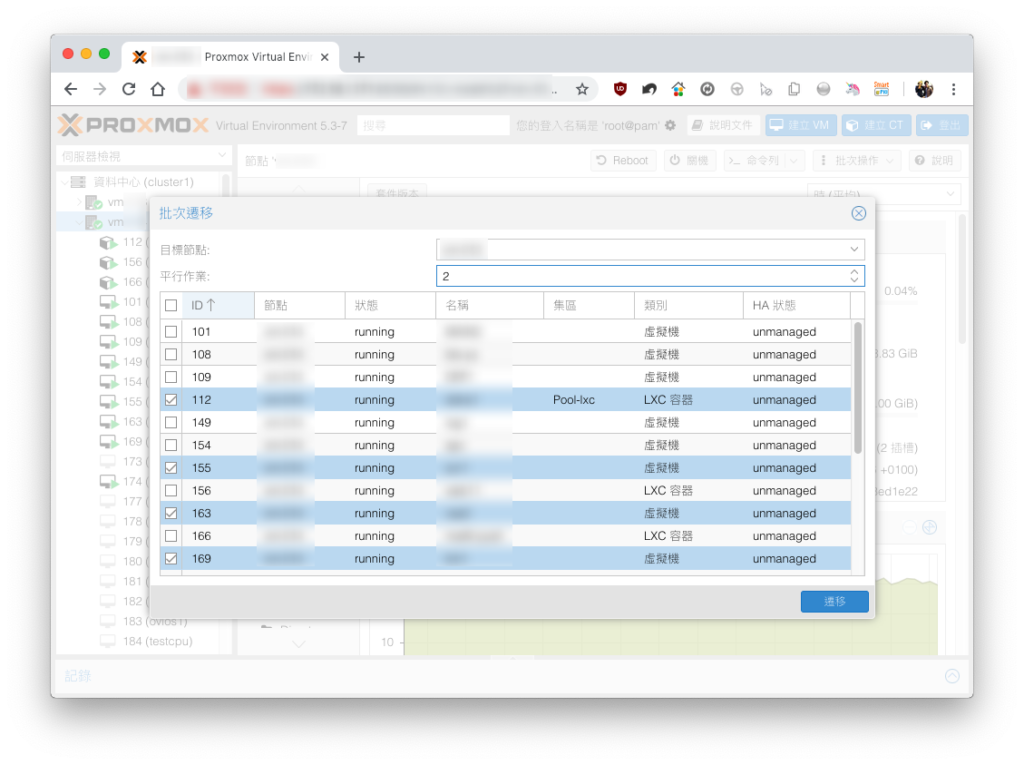
Task: Bookmark this page with the star icon
Action: tap(582, 90)
